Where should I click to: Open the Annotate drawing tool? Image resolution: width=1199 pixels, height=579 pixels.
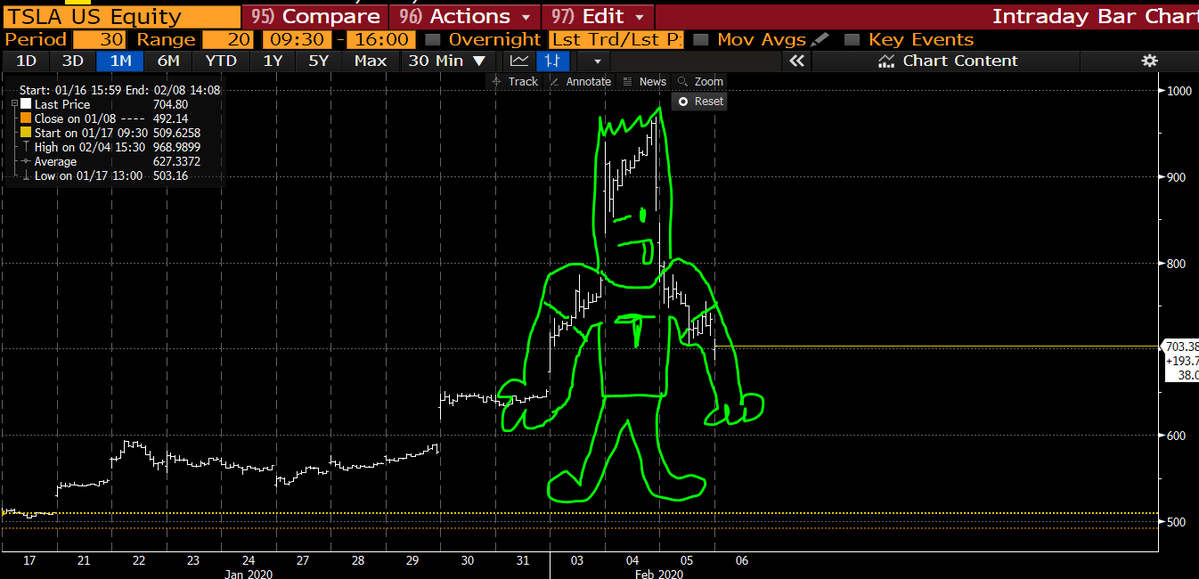[x=580, y=82]
